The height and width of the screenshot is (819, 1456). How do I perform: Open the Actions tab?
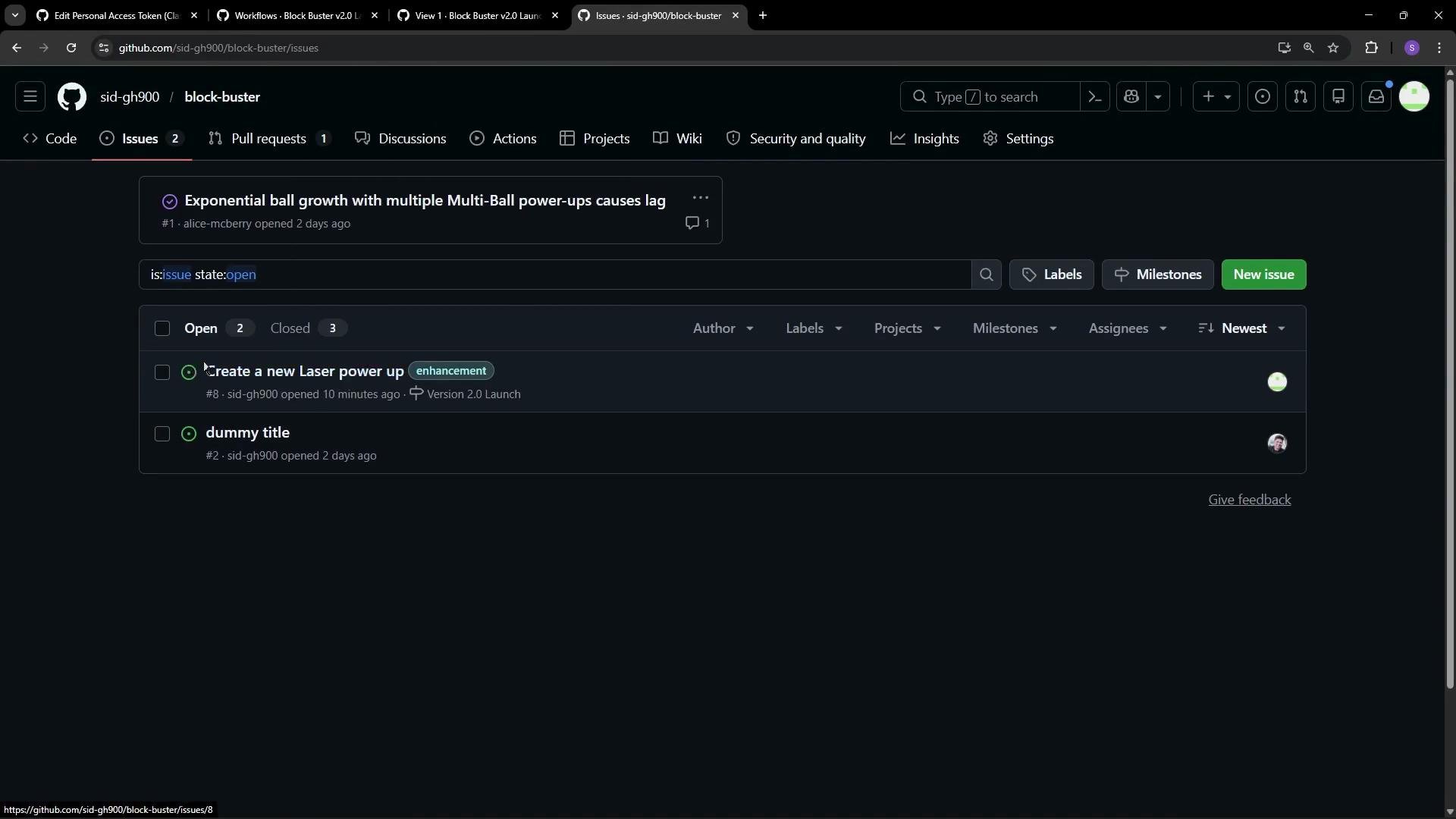click(504, 139)
